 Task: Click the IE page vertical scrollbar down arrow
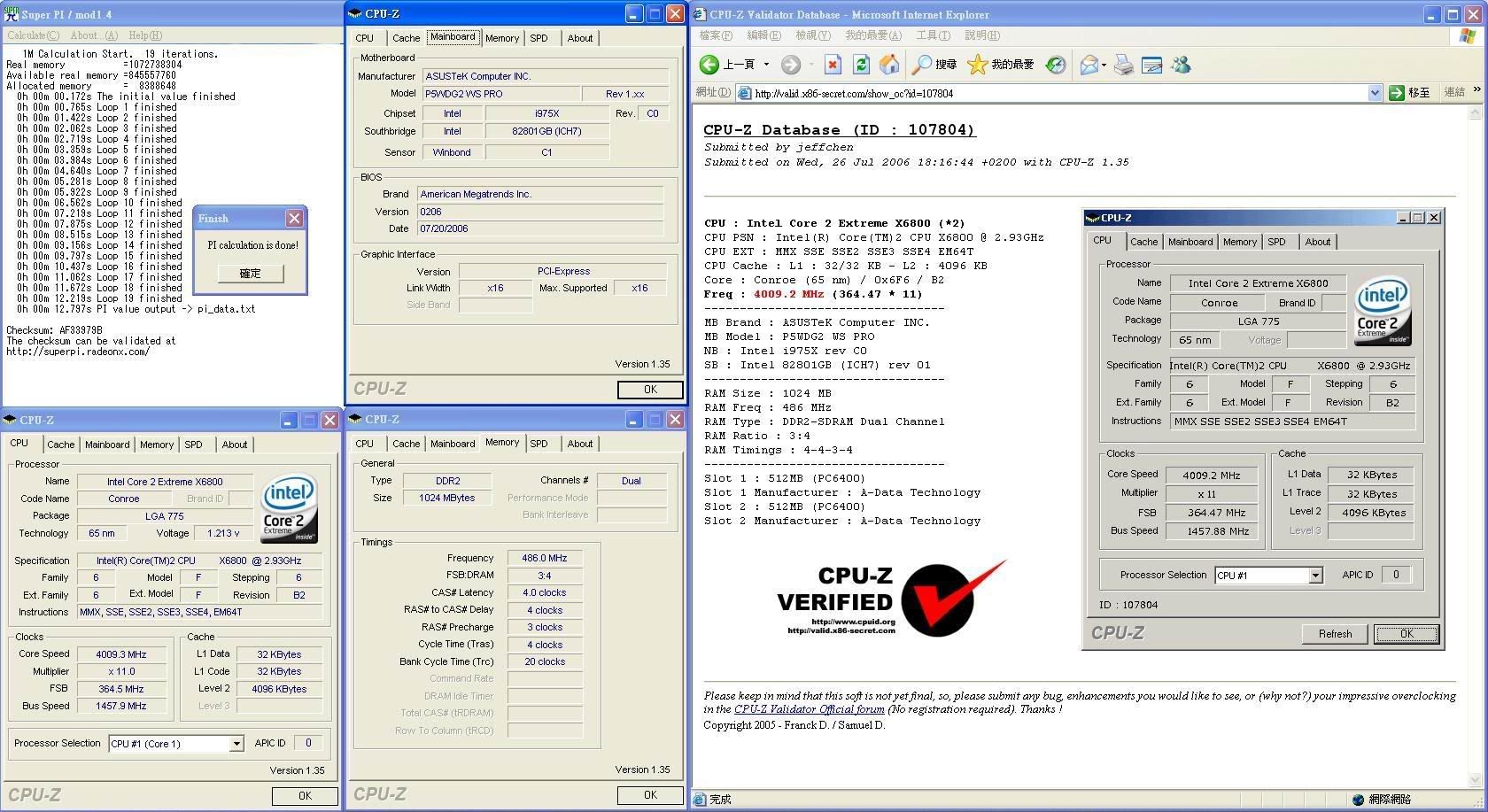click(1476, 780)
